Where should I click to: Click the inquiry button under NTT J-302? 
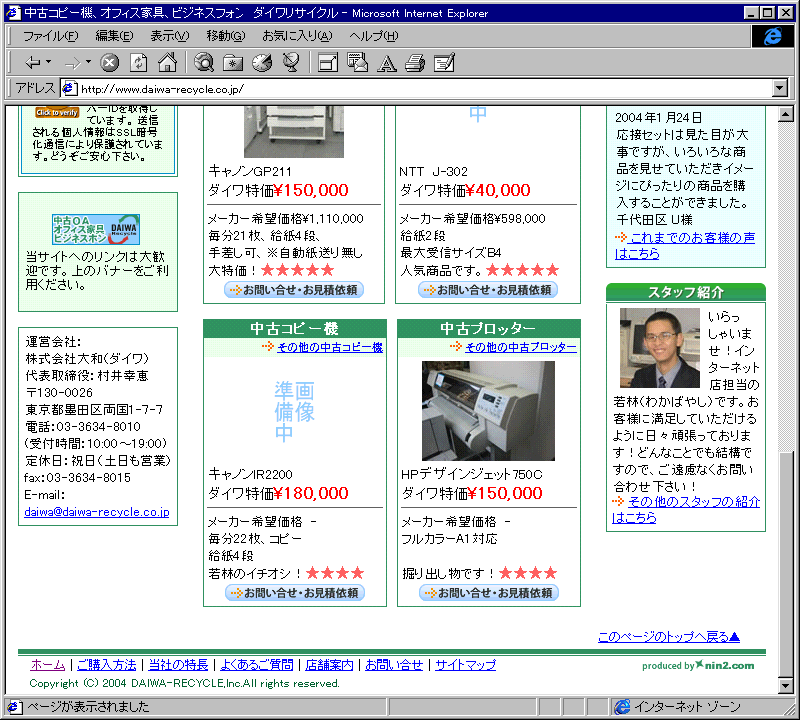(488, 290)
